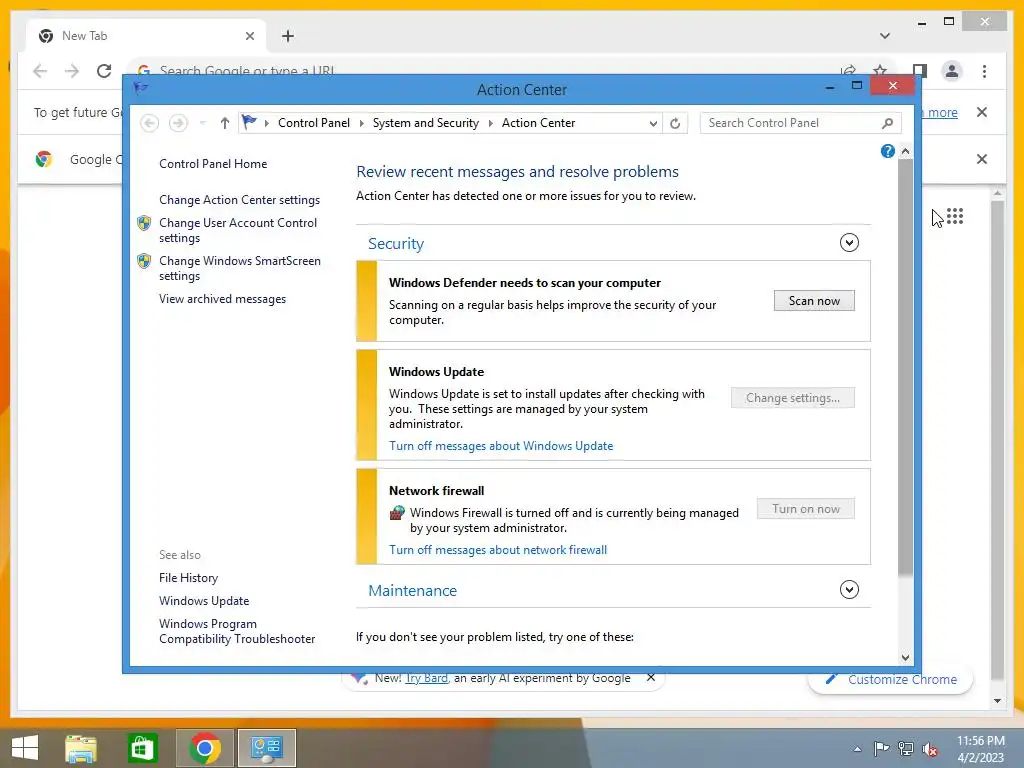Viewport: 1024px width, 768px height.
Task: Click the Control Panel taskbar icon
Action: (x=266, y=748)
